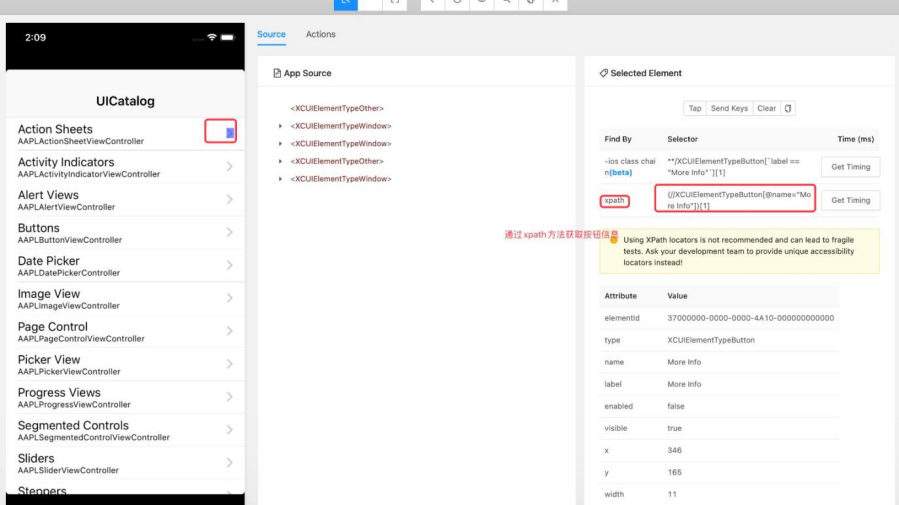
Task: Expand the last XCUIElementTypeWindow node
Action: pyautogui.click(x=280, y=179)
